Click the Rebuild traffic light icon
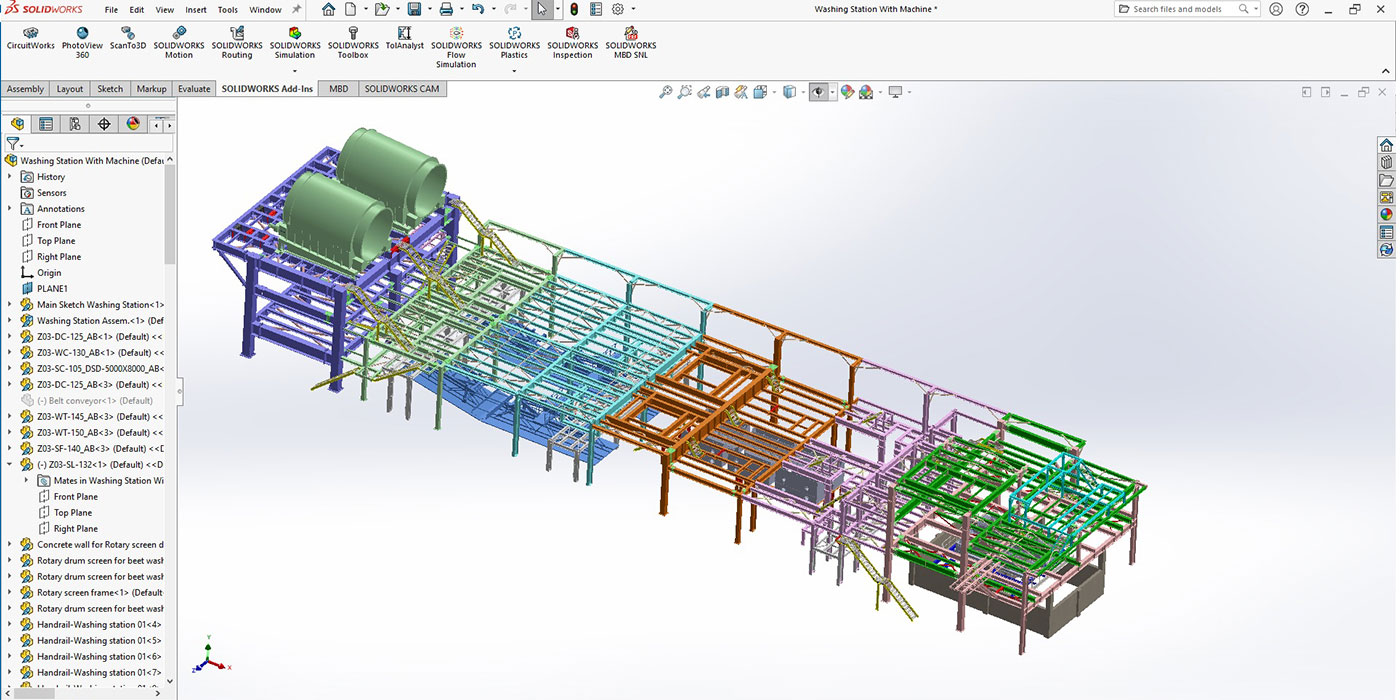The width and height of the screenshot is (1400, 700). click(573, 9)
